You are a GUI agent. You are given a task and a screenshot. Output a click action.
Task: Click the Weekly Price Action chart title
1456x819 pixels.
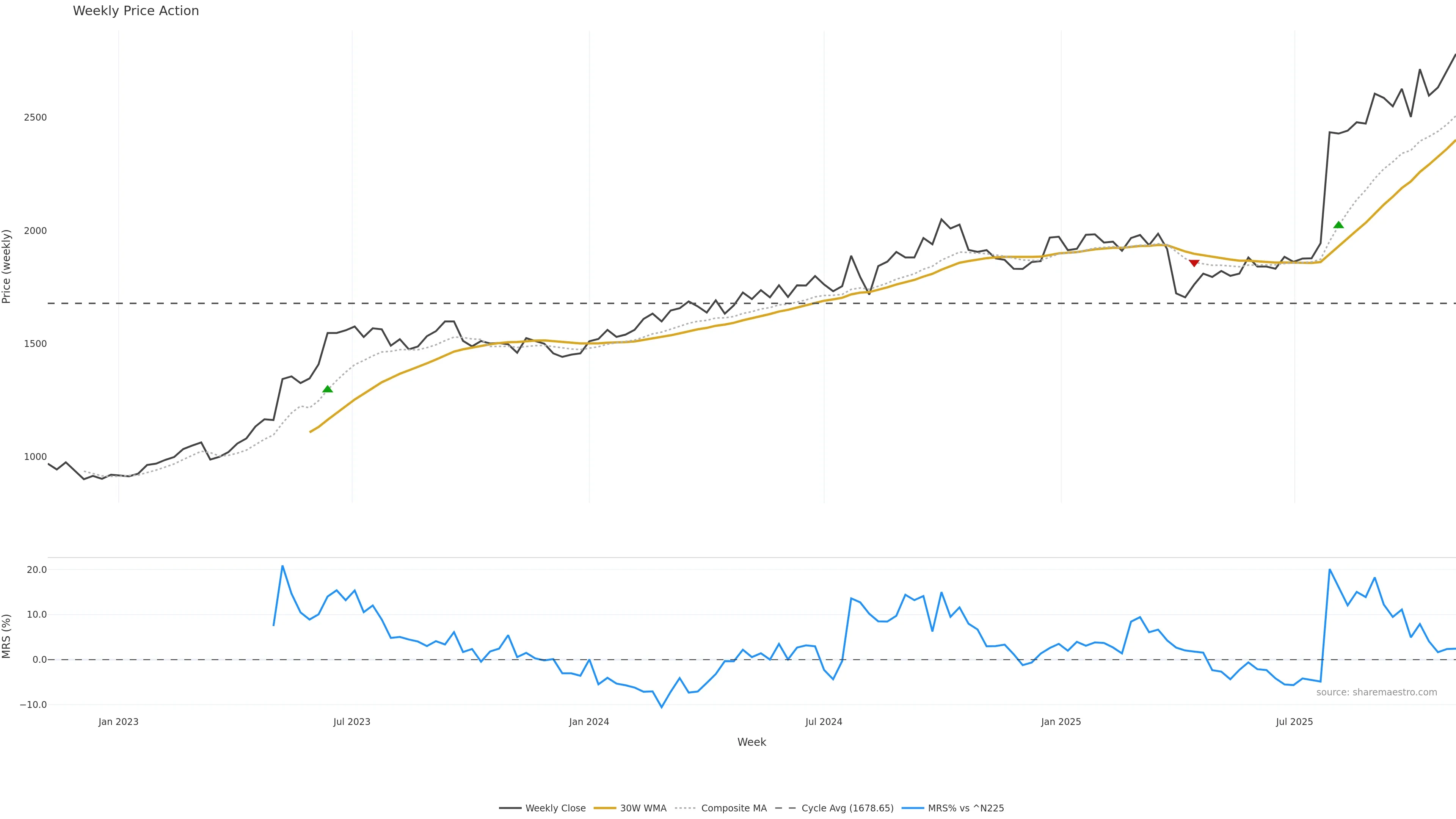(x=136, y=11)
